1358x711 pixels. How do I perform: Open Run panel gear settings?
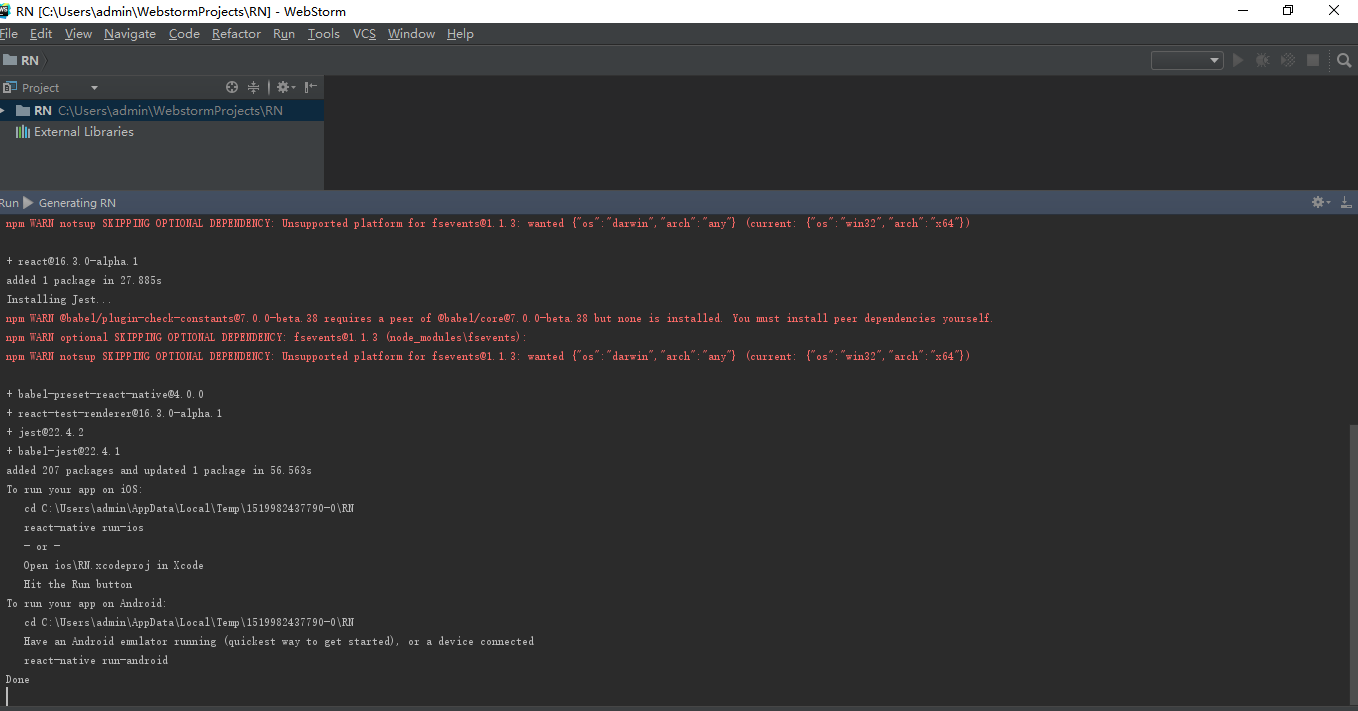tap(1320, 202)
